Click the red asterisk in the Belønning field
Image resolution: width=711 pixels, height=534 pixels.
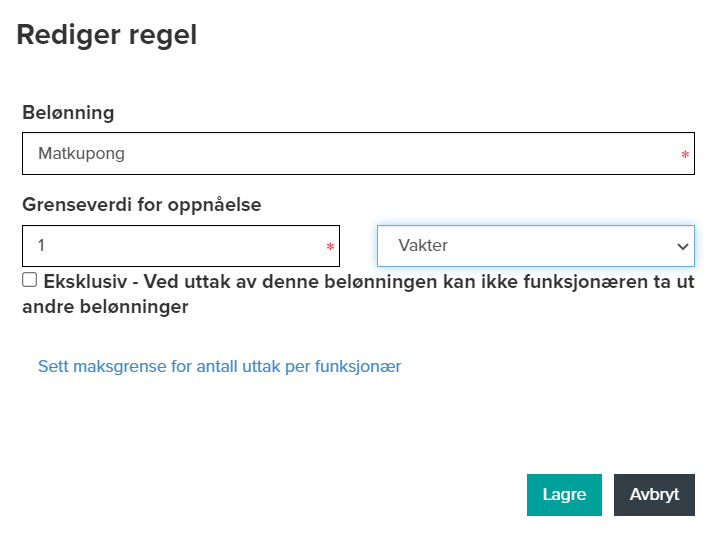point(685,156)
